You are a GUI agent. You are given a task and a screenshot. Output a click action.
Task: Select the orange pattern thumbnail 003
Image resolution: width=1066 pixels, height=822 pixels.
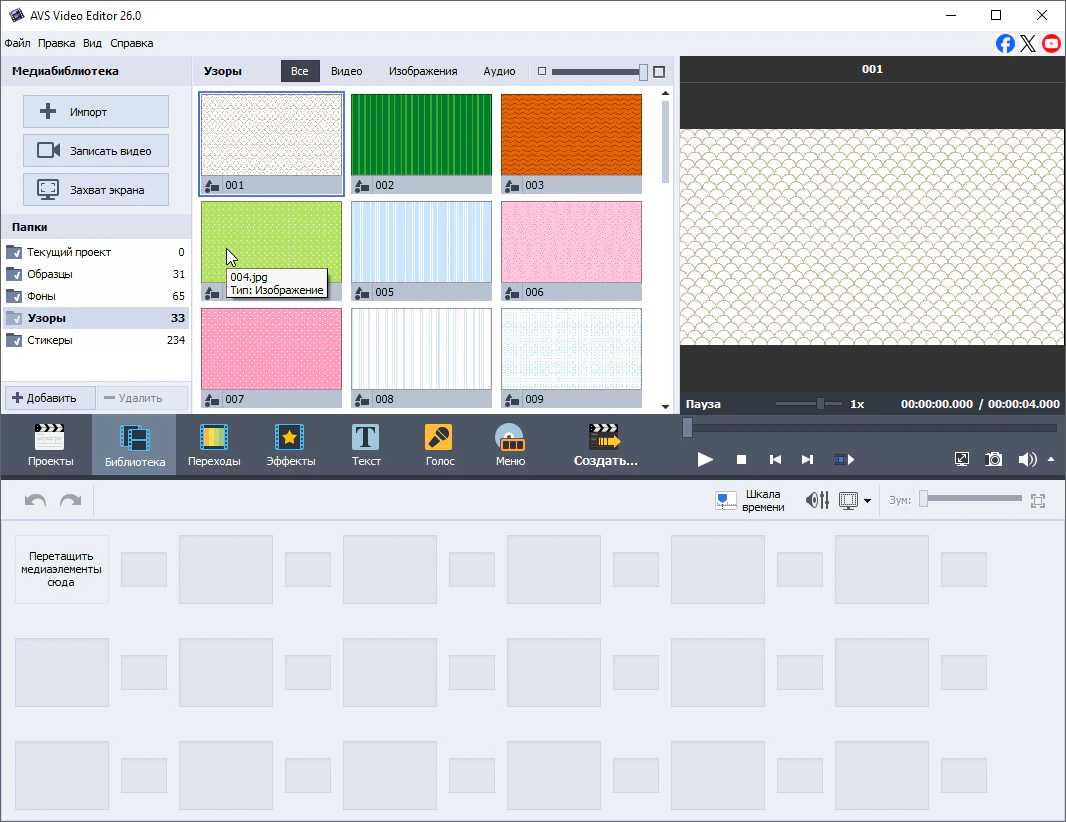pos(571,135)
